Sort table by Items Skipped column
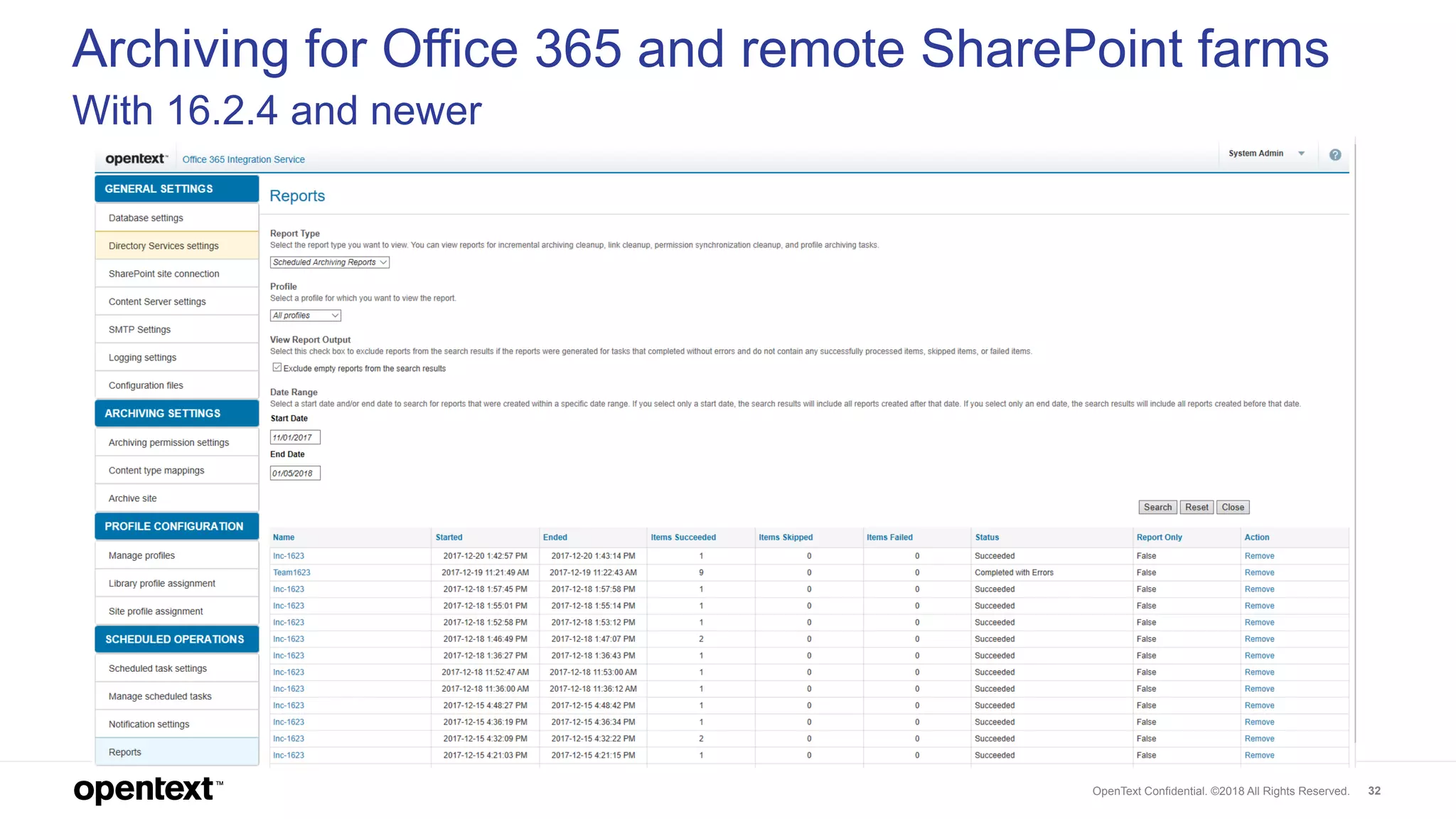Image resolution: width=1456 pixels, height=819 pixels. (786, 537)
